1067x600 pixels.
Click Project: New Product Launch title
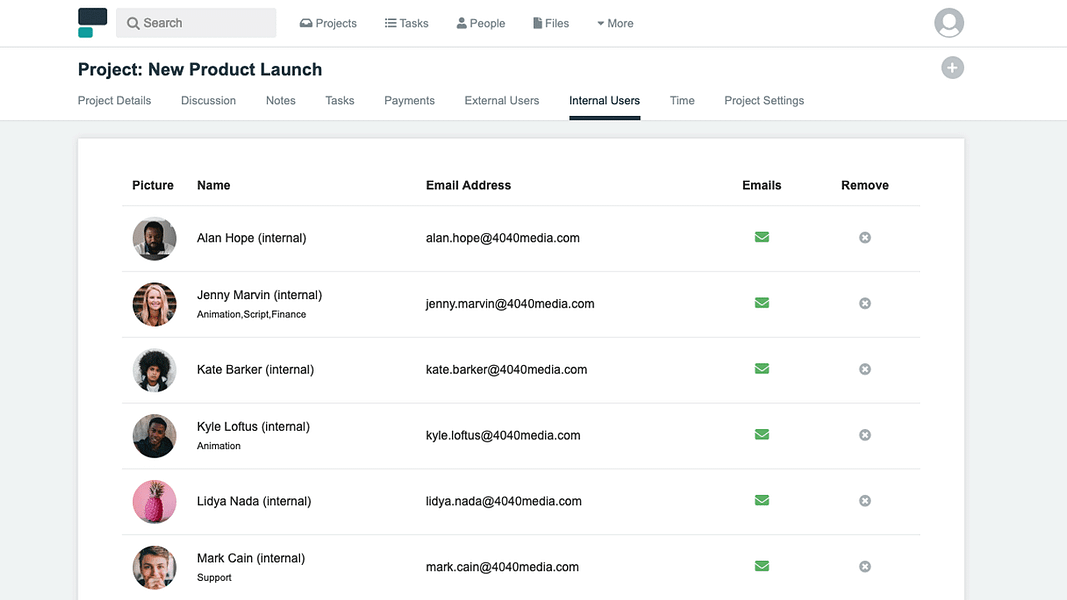click(199, 69)
